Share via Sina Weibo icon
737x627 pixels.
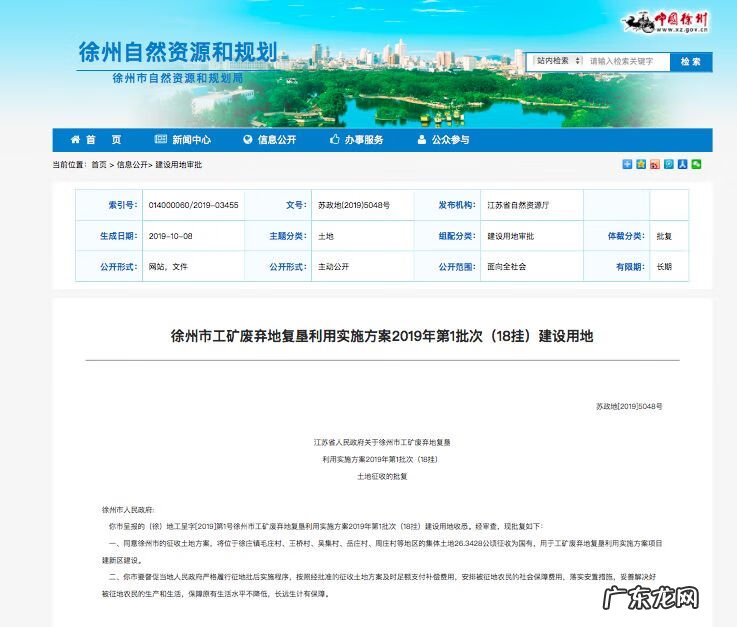[655, 164]
